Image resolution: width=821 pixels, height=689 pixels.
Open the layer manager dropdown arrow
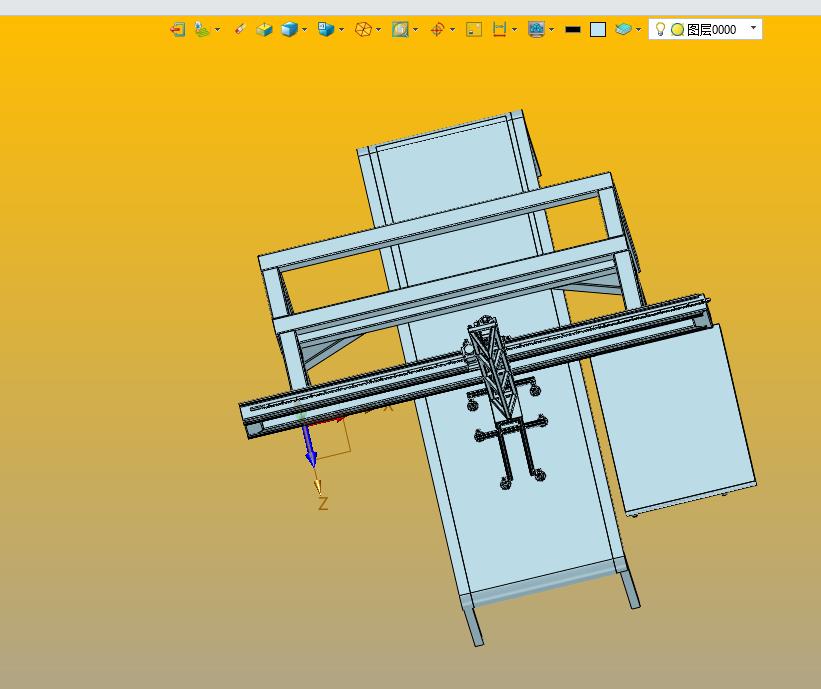638,30
